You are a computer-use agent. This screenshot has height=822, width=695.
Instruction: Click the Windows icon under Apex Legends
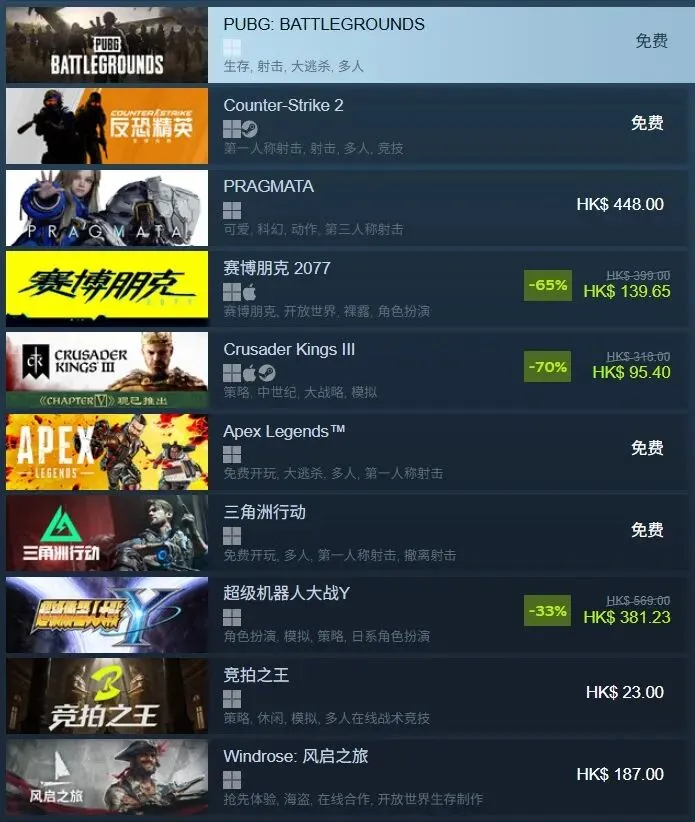coord(232,455)
